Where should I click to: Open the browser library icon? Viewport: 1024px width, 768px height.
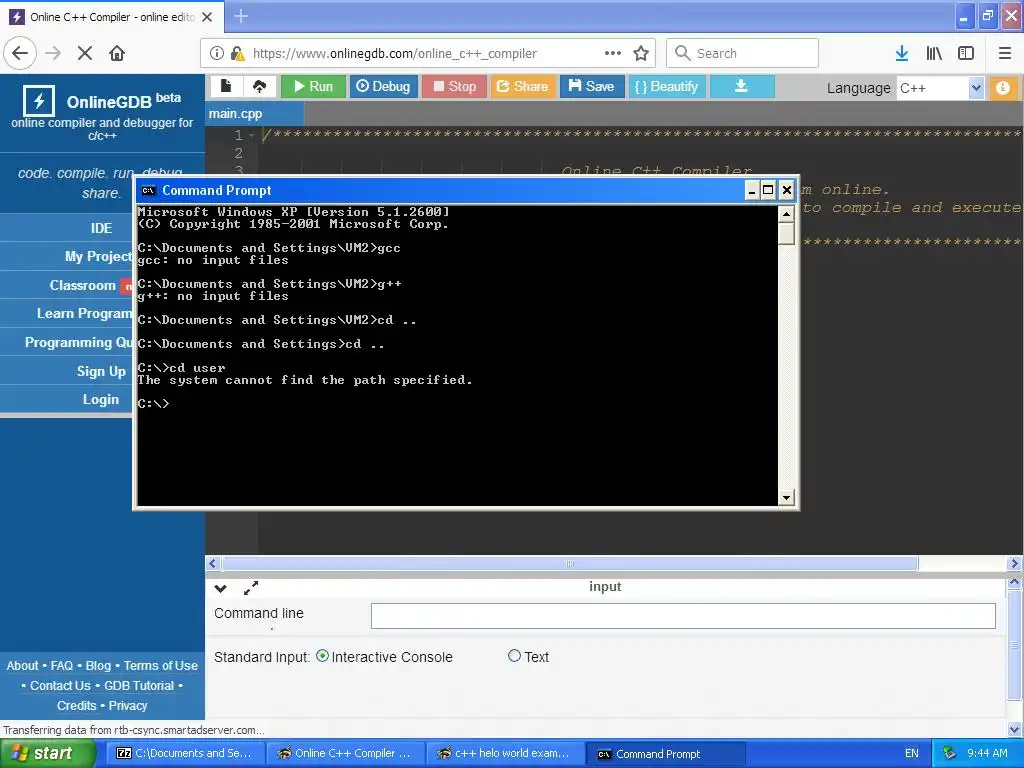click(x=934, y=53)
